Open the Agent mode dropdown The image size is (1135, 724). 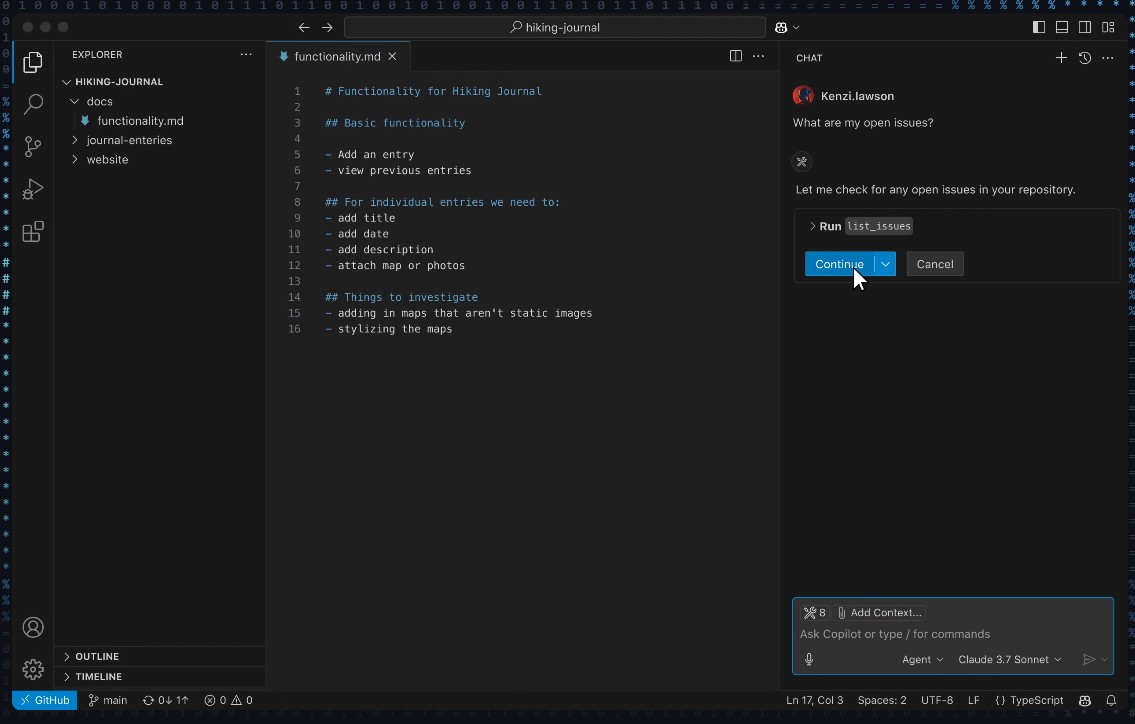click(922, 659)
